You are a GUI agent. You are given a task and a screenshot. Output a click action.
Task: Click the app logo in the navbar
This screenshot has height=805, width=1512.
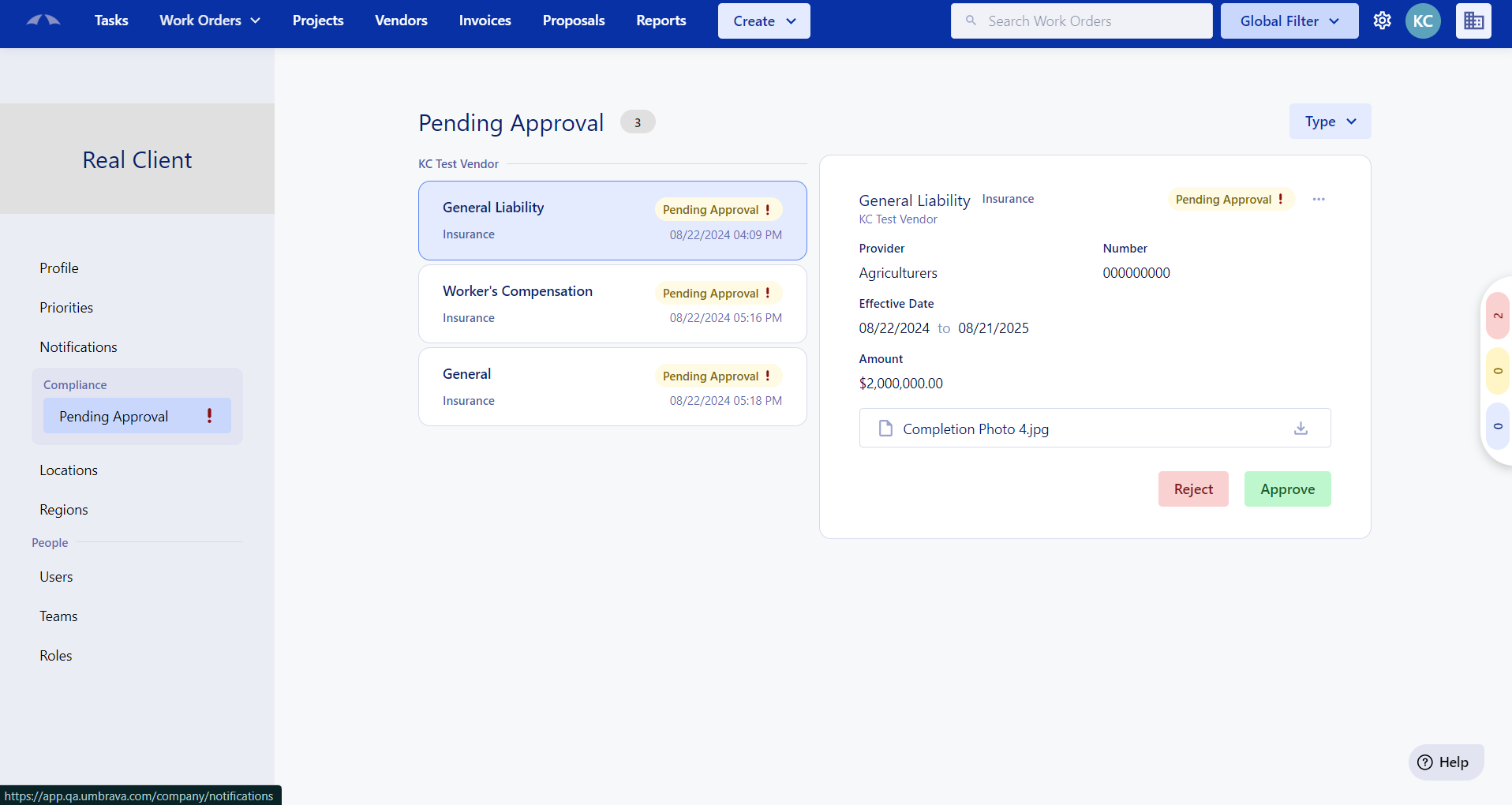coord(43,21)
